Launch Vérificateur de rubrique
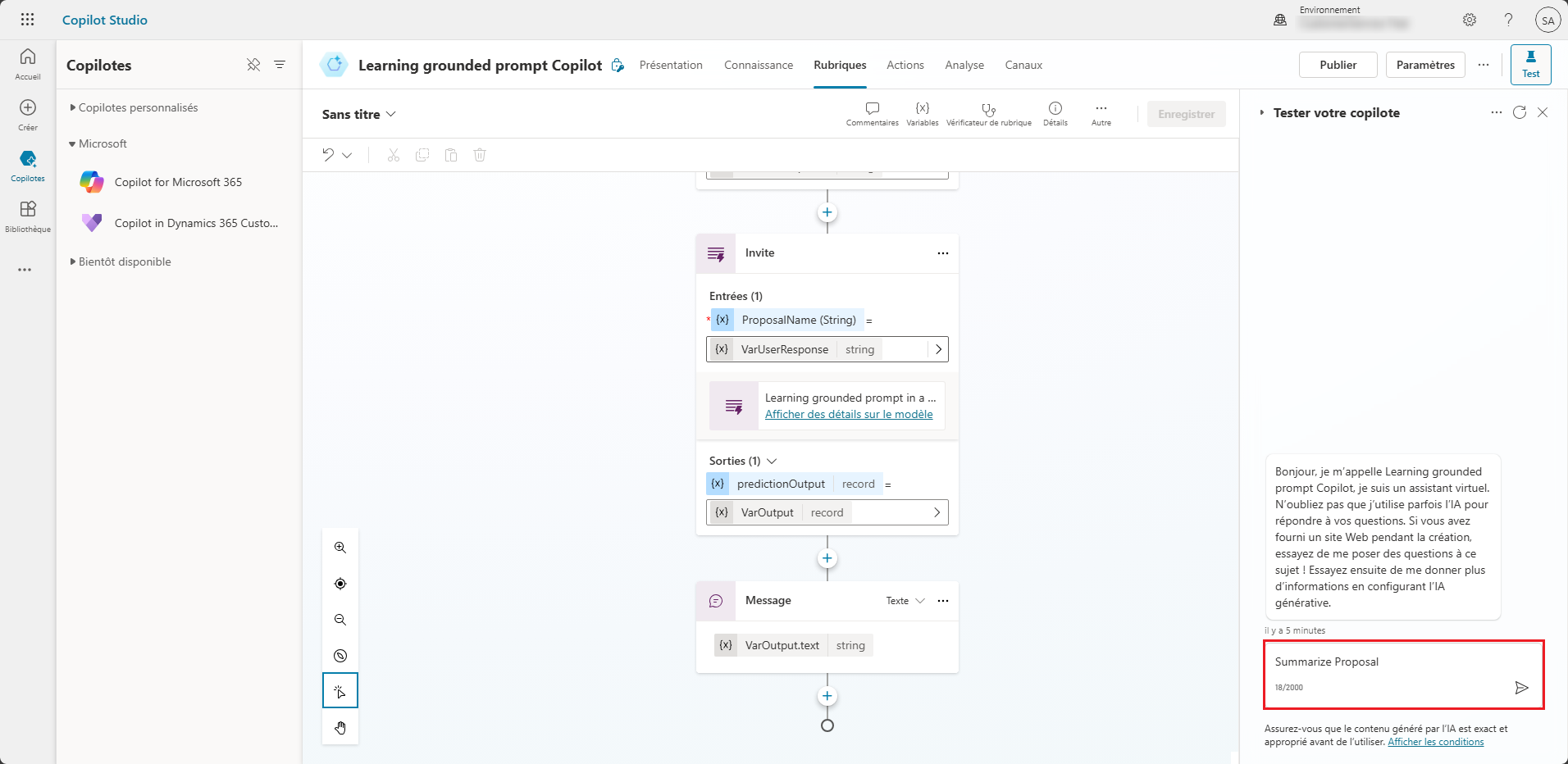 pyautogui.click(x=989, y=113)
